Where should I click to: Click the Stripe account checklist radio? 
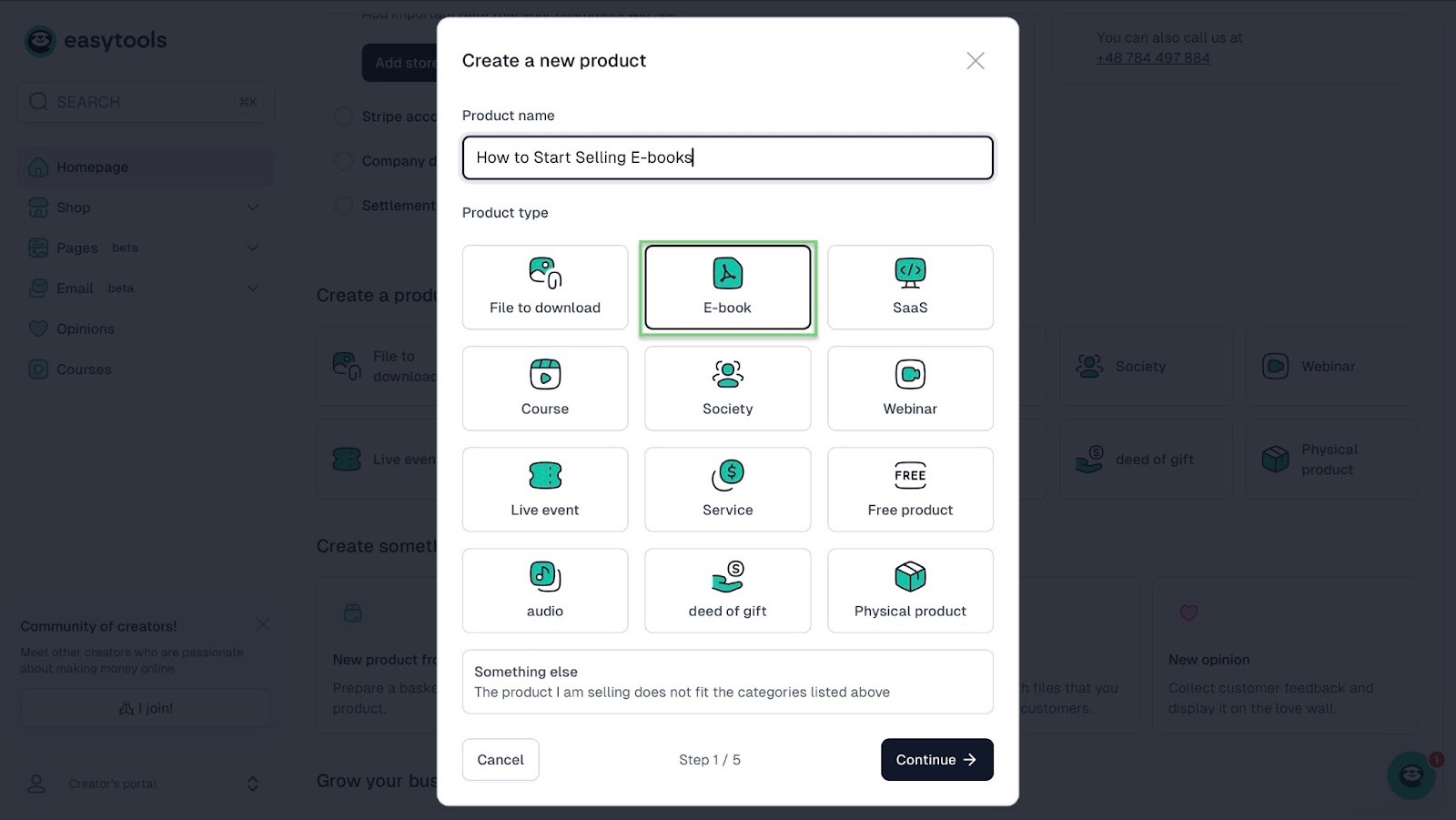343,116
